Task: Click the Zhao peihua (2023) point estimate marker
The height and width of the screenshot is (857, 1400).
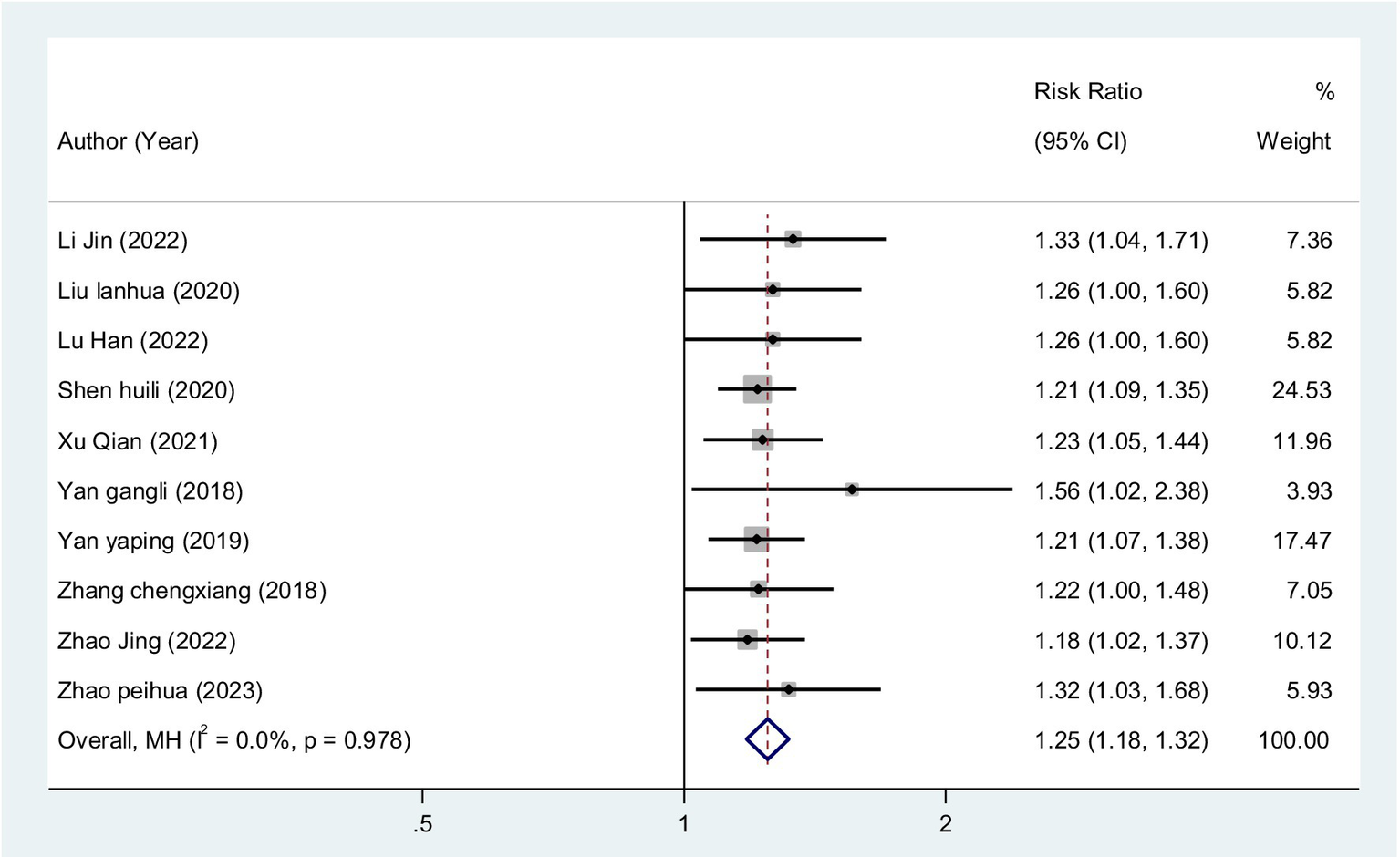Action: (788, 689)
